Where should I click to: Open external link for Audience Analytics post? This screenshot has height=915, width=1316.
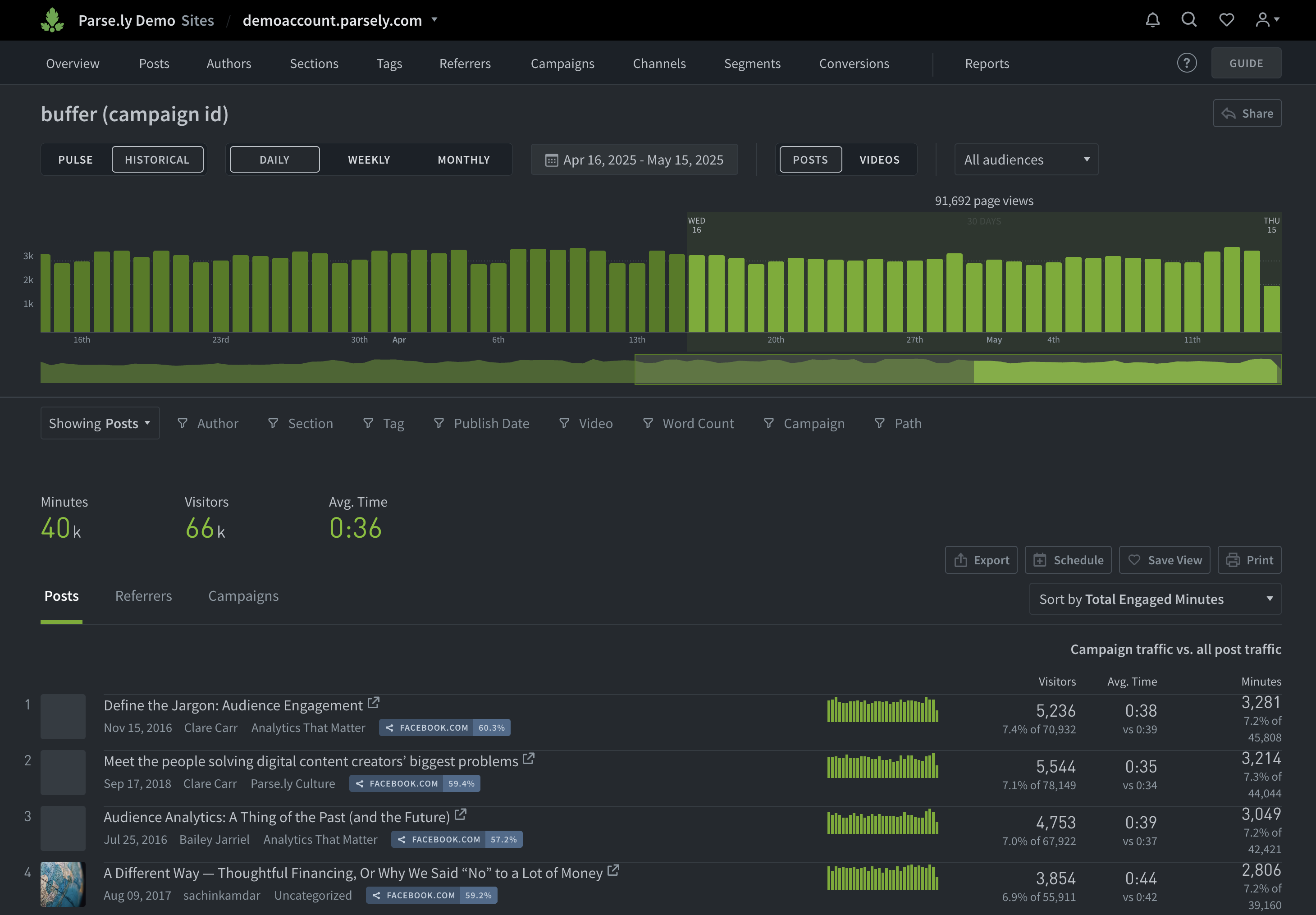point(460,814)
